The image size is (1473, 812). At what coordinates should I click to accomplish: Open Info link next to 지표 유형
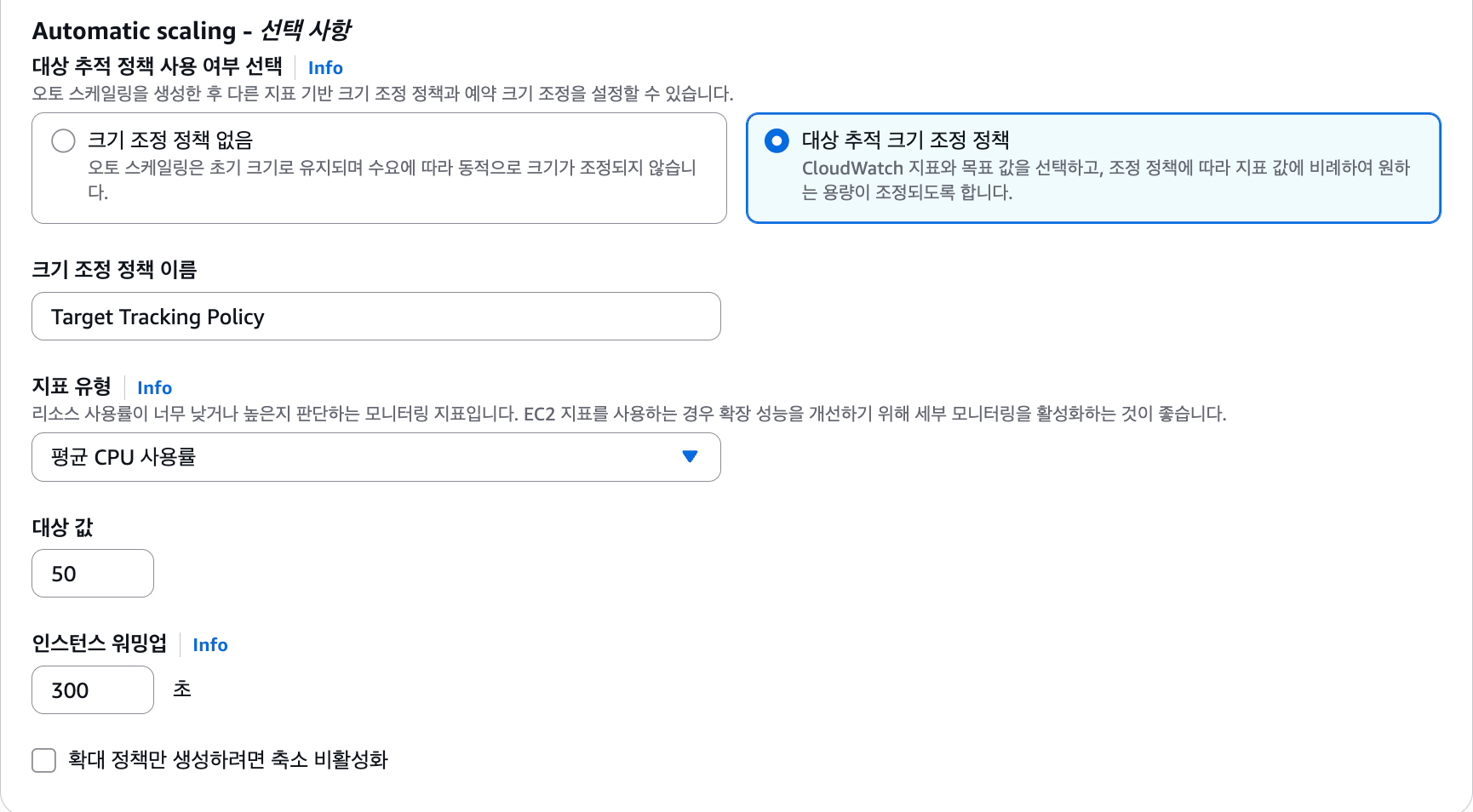tap(154, 388)
